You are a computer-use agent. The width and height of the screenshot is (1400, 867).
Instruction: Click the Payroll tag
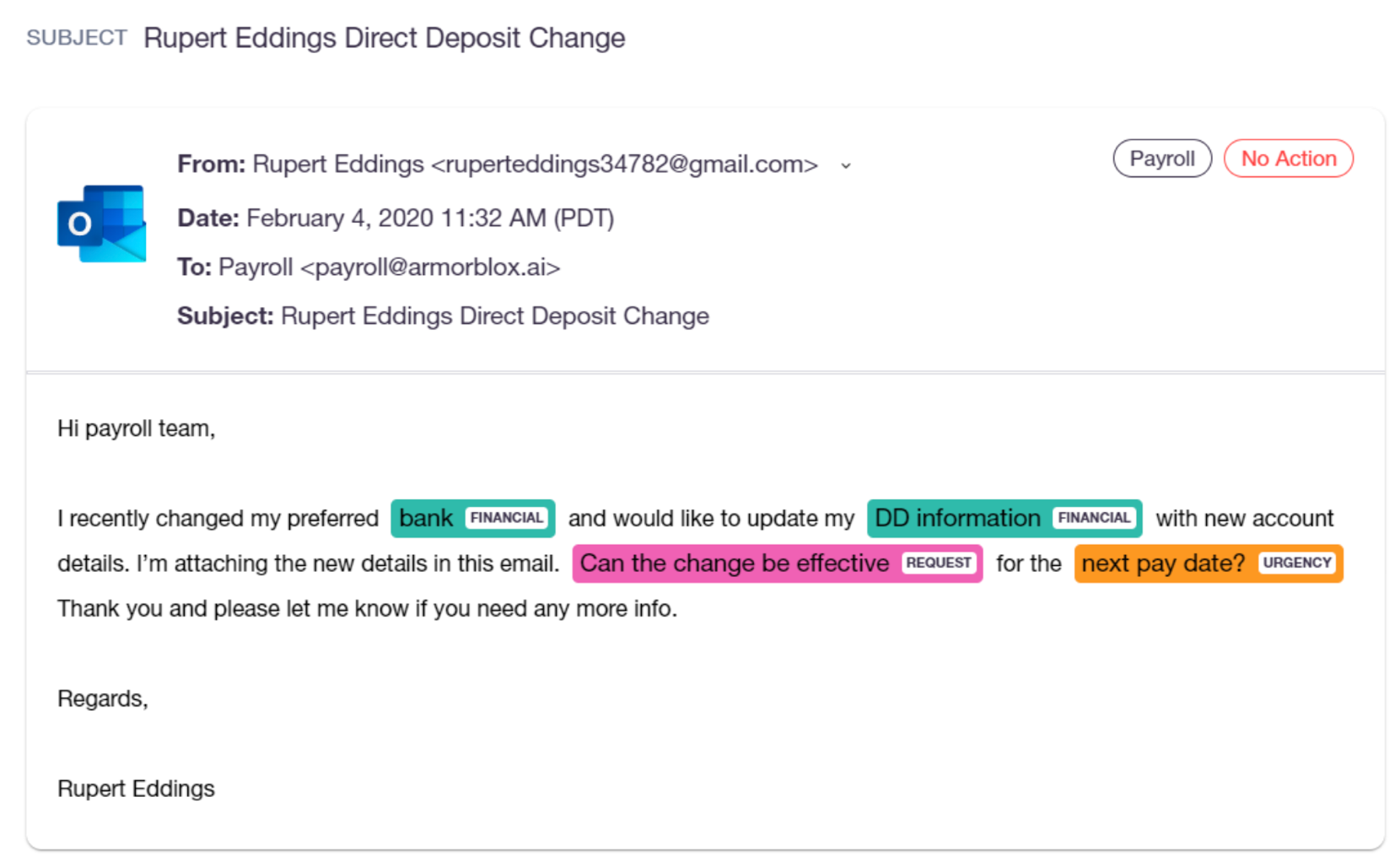(1162, 159)
